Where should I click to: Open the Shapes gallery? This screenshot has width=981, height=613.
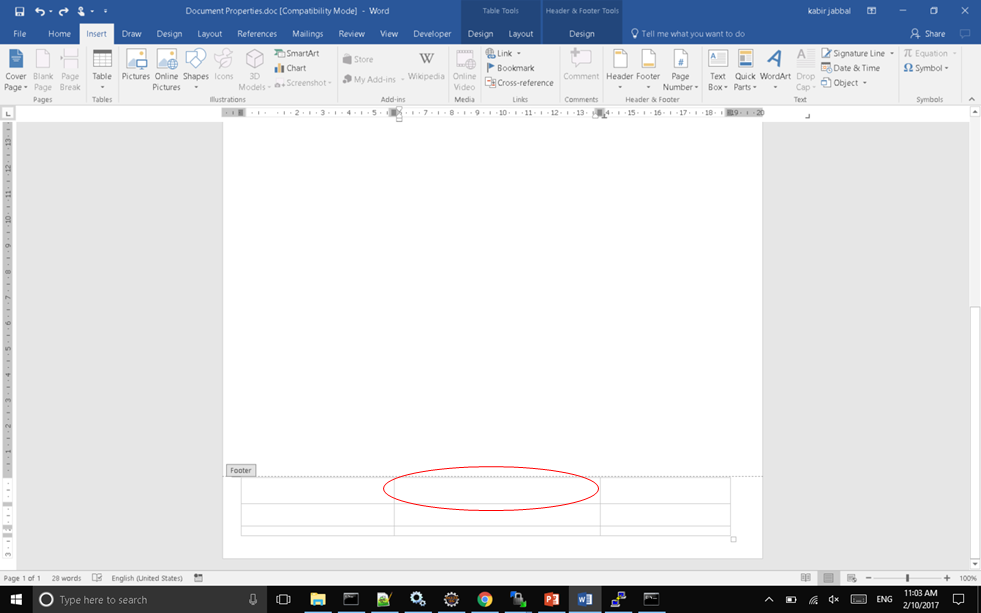point(195,69)
